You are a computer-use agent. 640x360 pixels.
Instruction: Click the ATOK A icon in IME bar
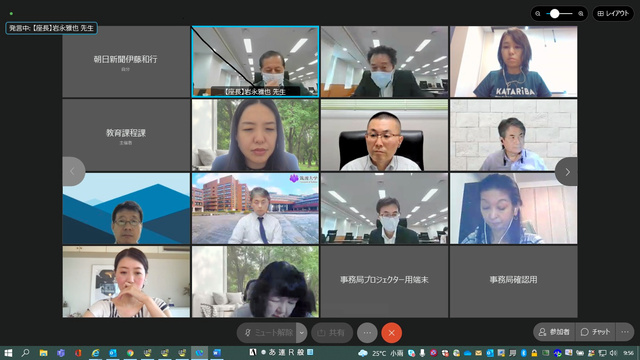coord(253,352)
